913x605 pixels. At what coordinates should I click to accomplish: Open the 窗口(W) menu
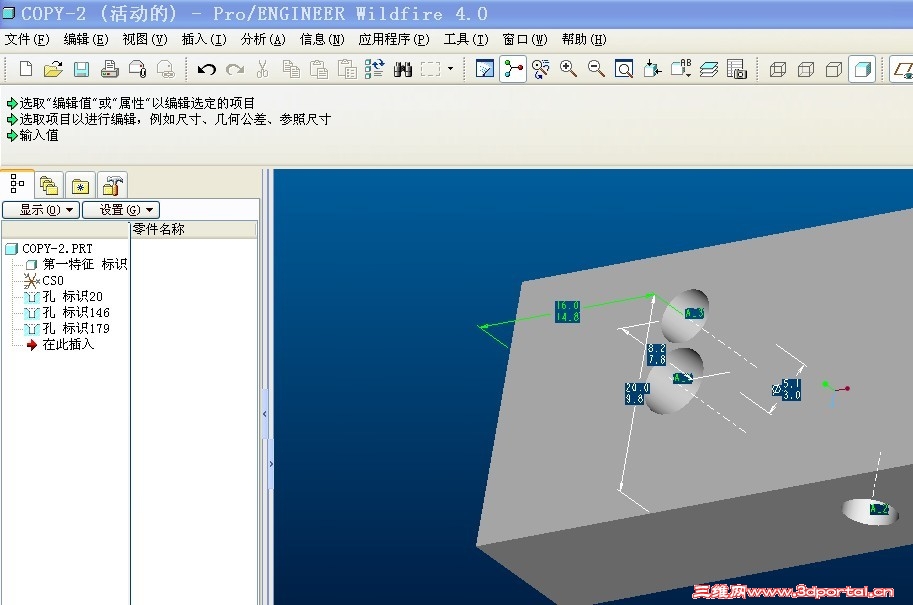(x=525, y=40)
